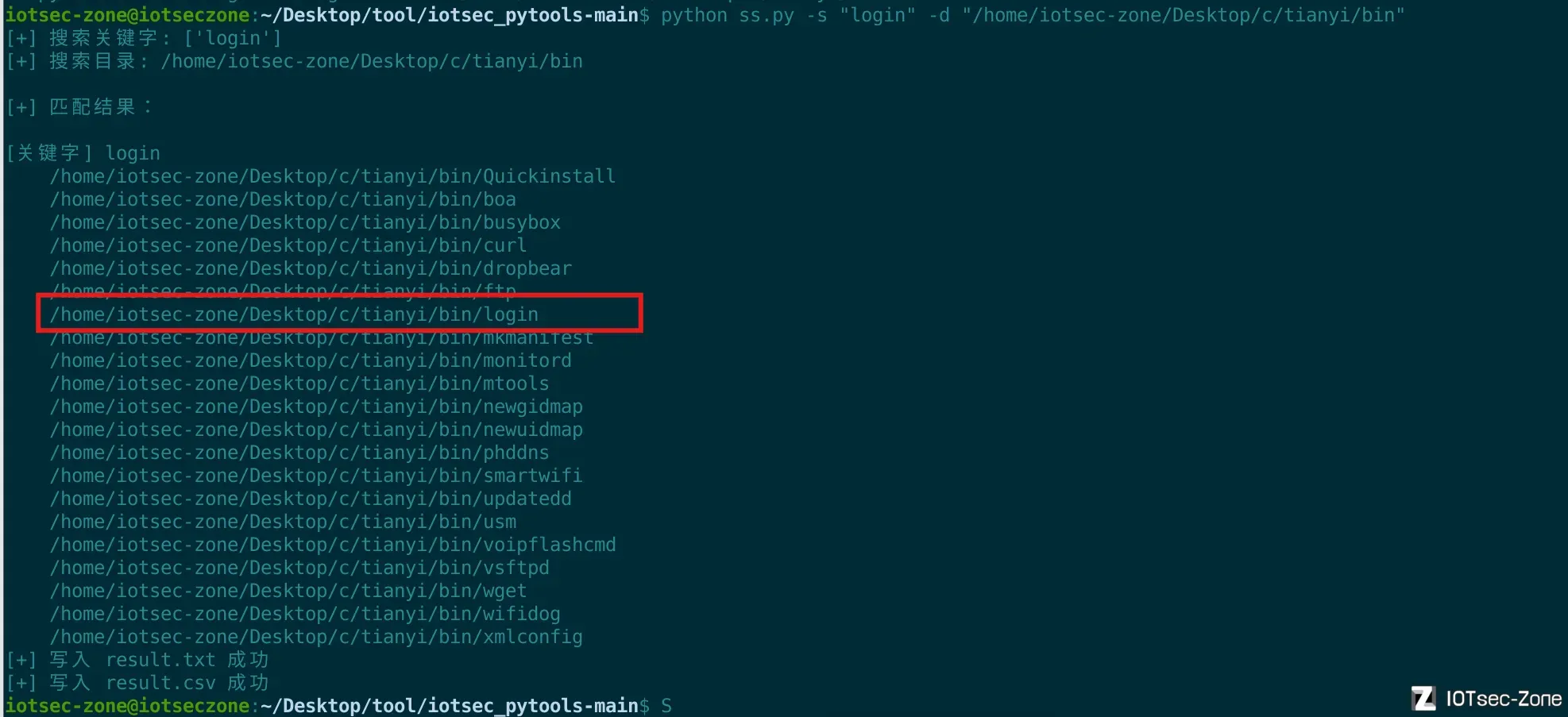Click the bin/phddns result path
The height and width of the screenshot is (717, 1568).
tap(299, 453)
